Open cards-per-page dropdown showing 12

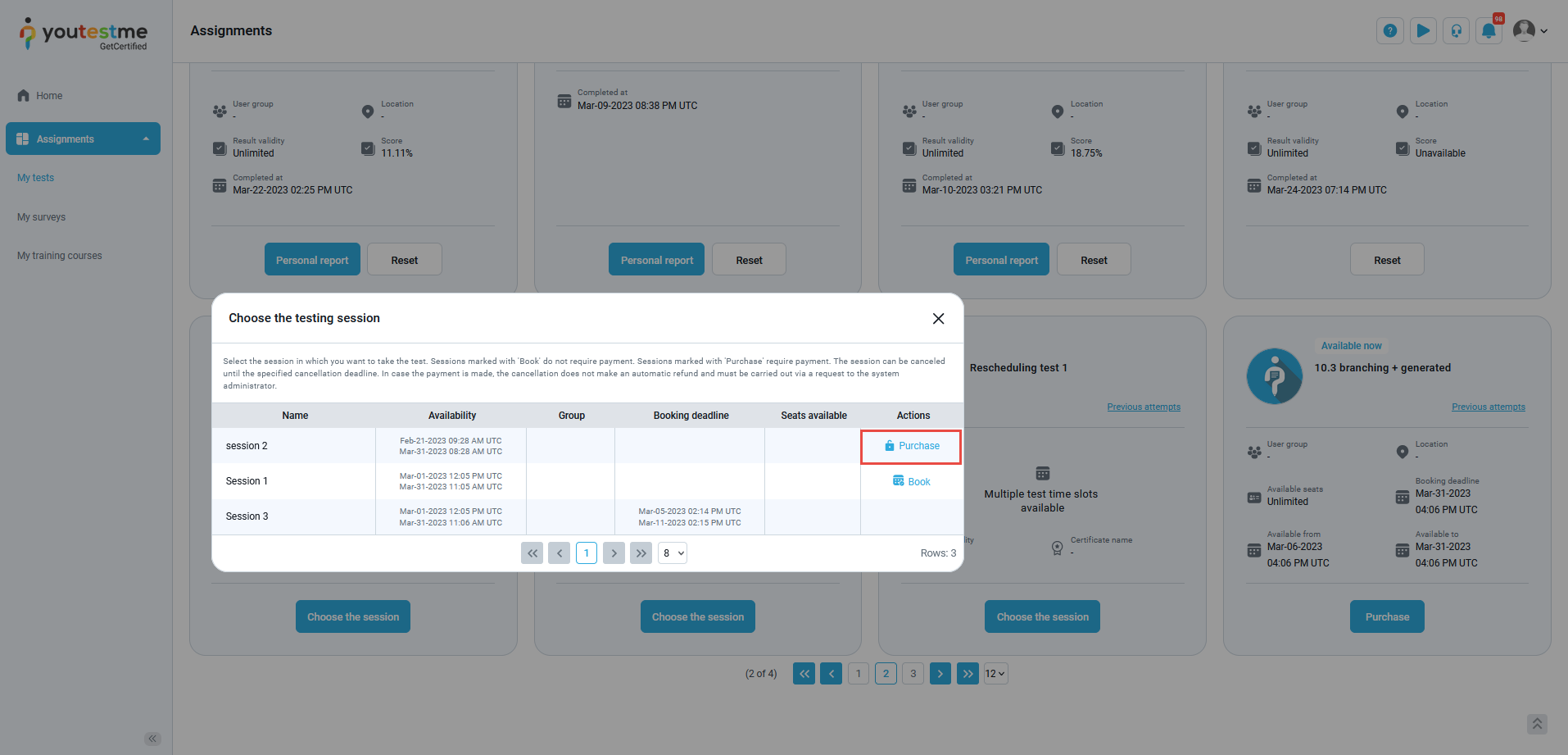[995, 674]
